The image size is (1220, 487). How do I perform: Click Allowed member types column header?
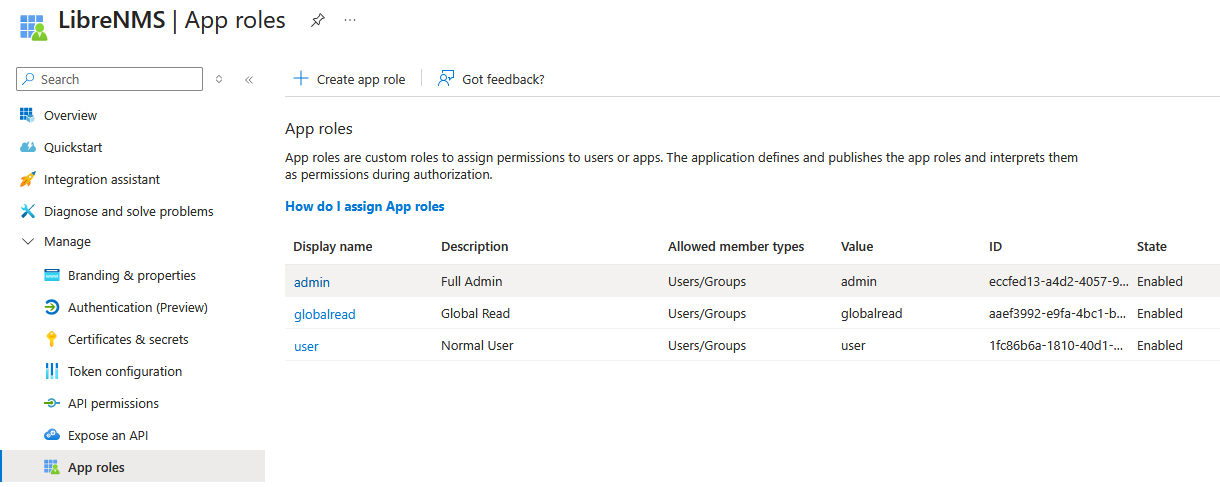(736, 246)
